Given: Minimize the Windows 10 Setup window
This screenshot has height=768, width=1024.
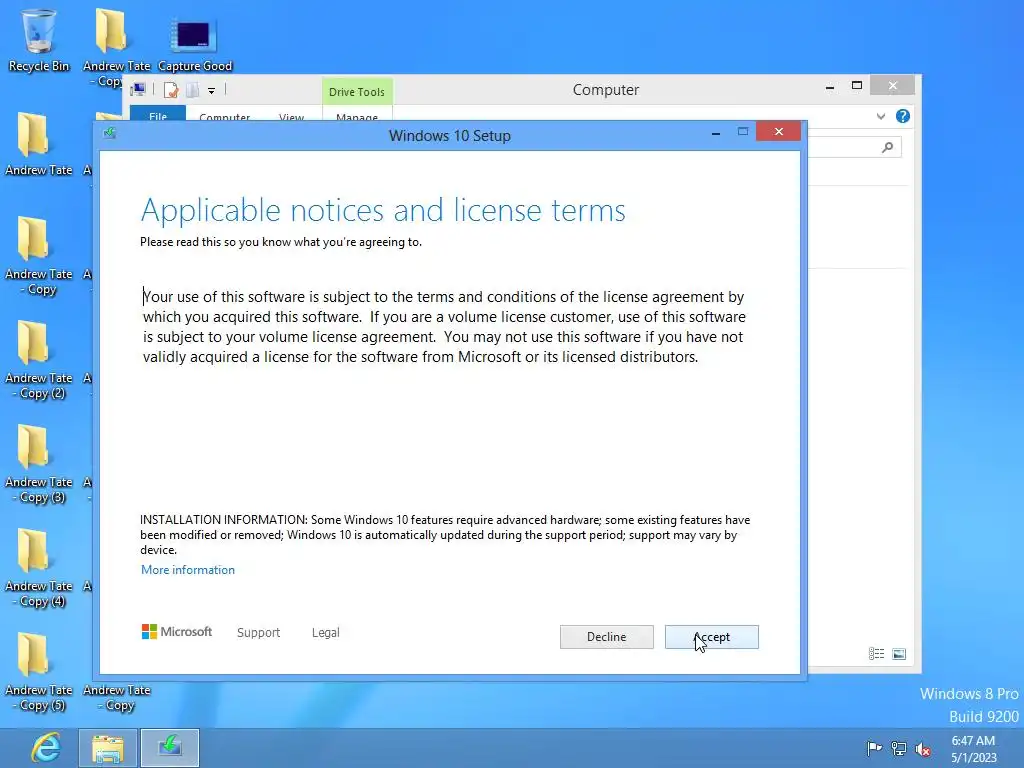Looking at the screenshot, I should (716, 133).
